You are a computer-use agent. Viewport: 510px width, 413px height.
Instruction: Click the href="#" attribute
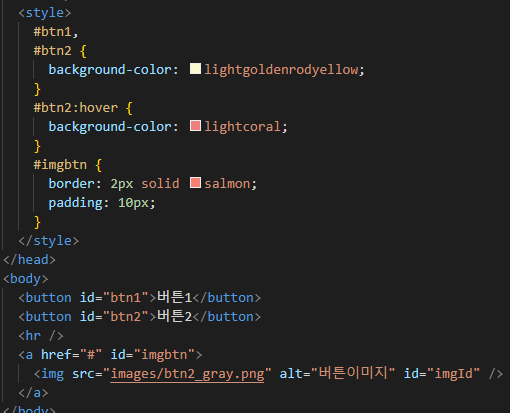point(71,355)
